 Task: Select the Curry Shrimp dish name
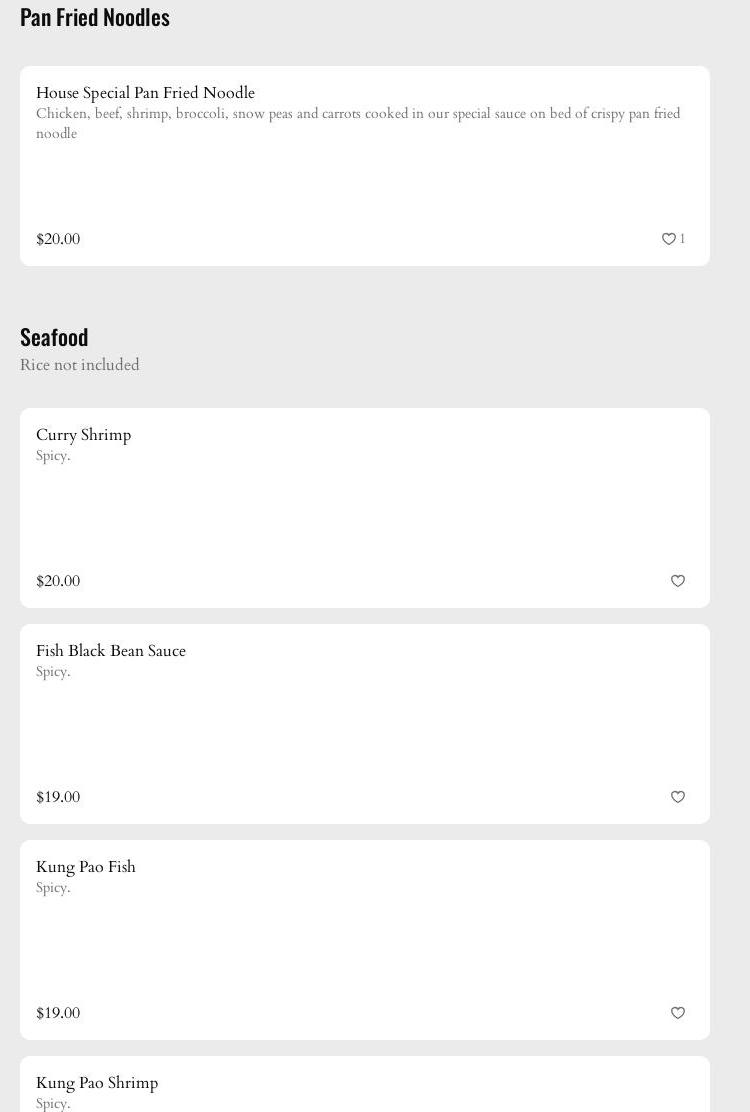[x=83, y=435]
